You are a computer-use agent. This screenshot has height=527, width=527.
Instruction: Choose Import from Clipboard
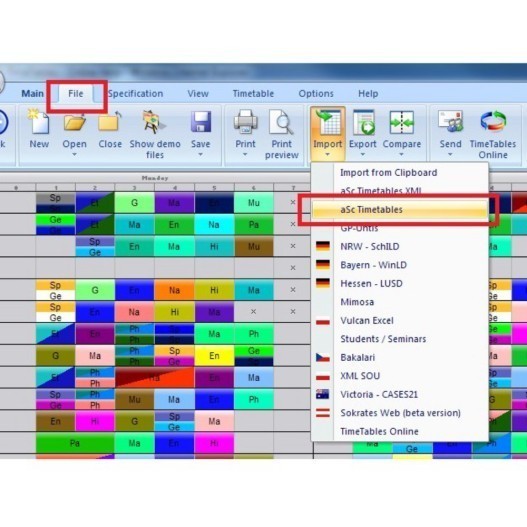pyautogui.click(x=400, y=172)
